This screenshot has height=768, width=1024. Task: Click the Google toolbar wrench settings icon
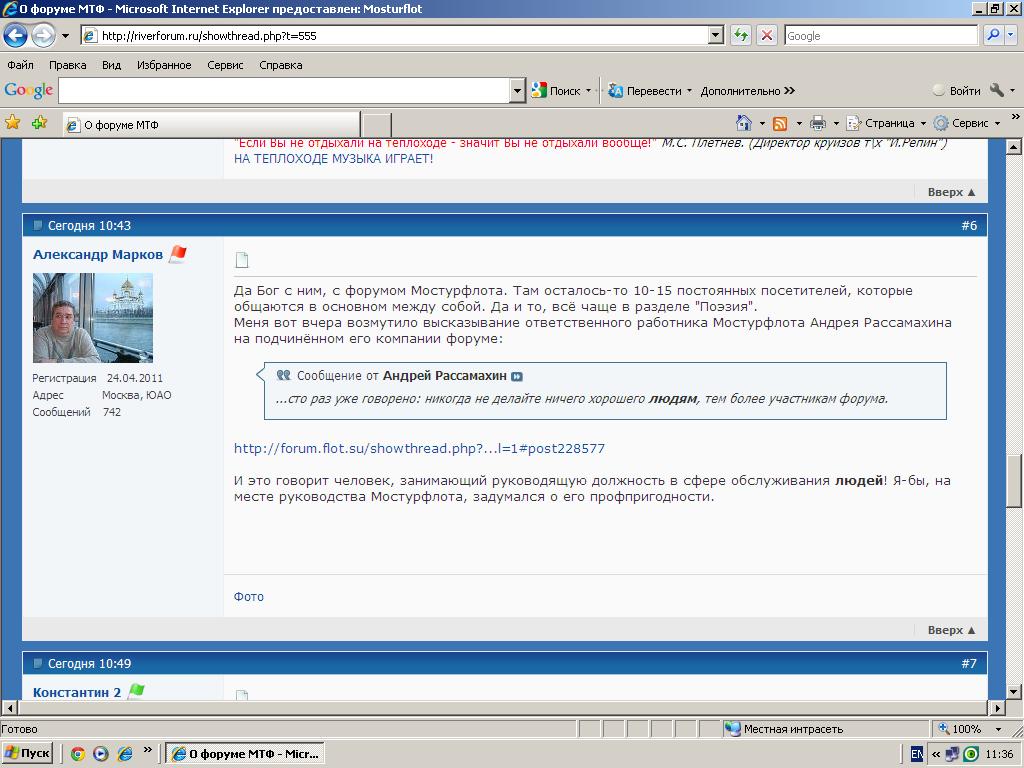[996, 90]
